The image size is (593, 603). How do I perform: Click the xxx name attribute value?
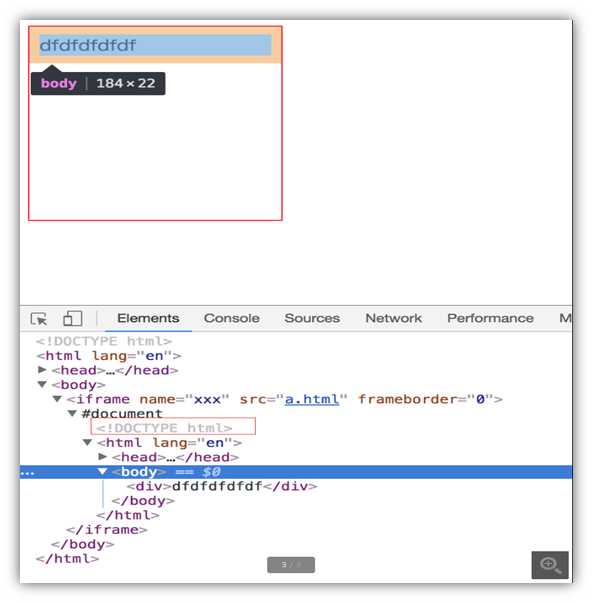pyautogui.click(x=207, y=399)
